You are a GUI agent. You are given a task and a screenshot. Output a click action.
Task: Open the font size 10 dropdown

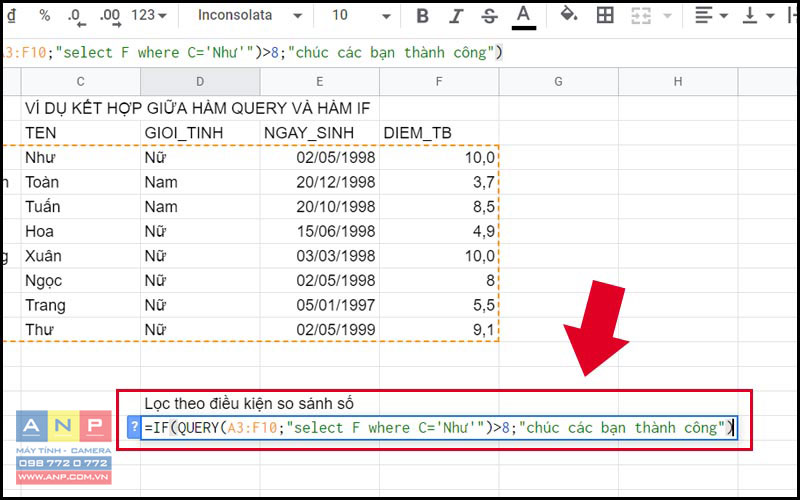361,16
